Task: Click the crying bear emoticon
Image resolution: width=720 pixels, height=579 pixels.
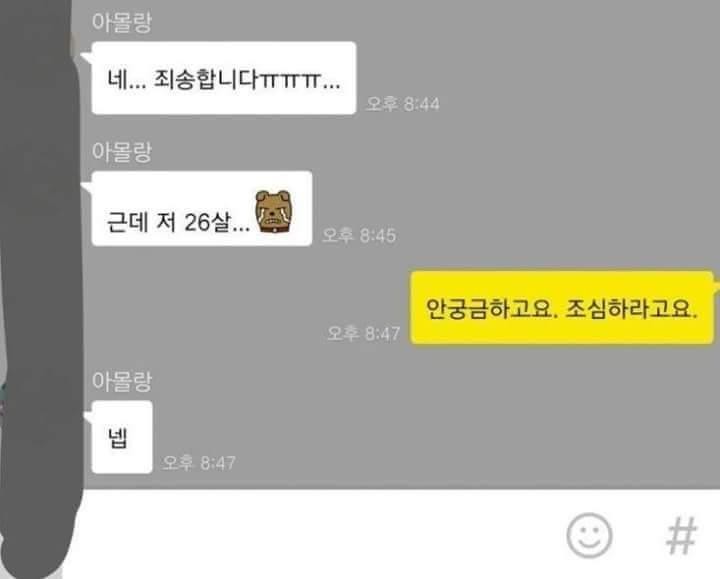Action: pos(274,211)
